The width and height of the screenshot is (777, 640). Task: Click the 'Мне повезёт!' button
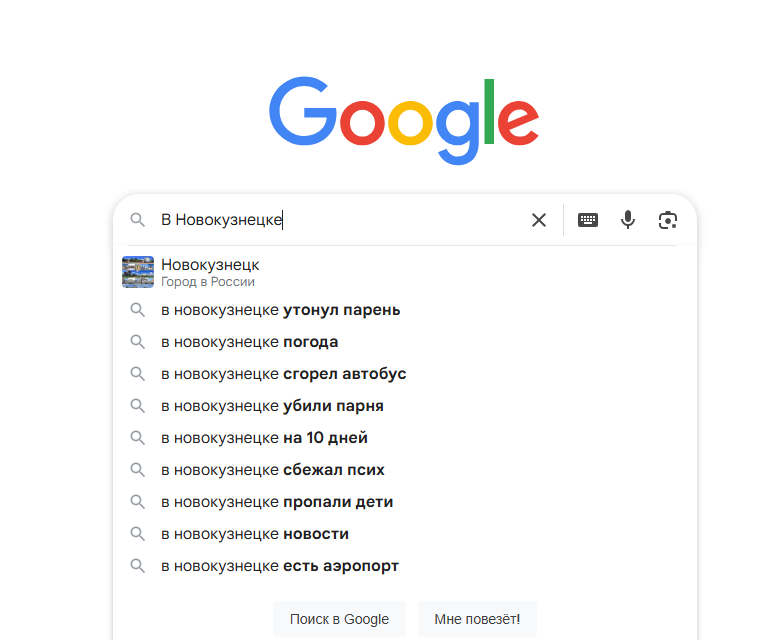coord(477,619)
